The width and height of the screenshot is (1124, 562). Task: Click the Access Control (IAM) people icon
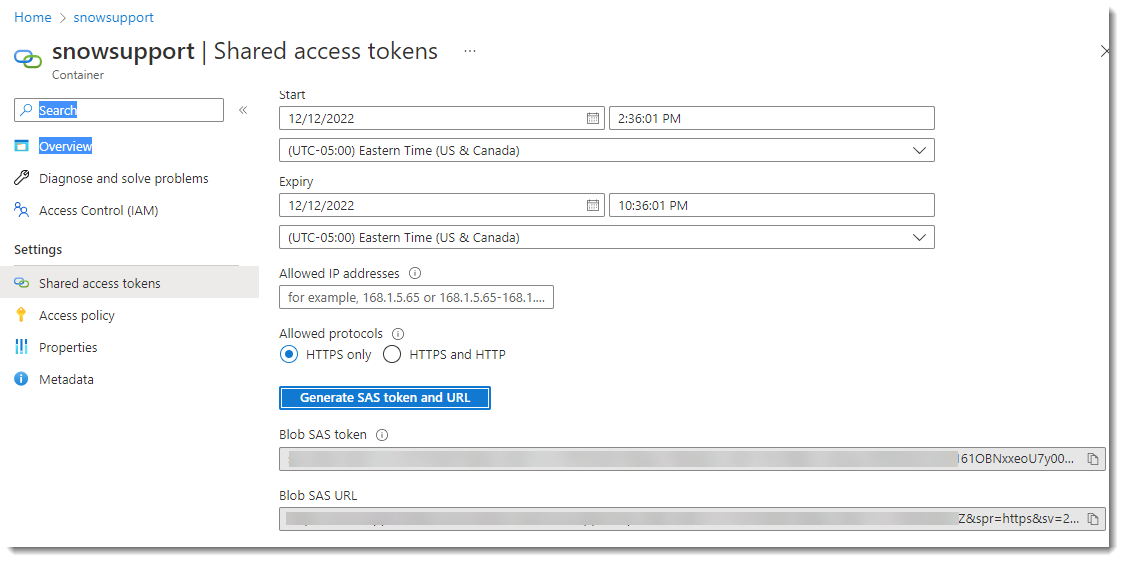22,210
